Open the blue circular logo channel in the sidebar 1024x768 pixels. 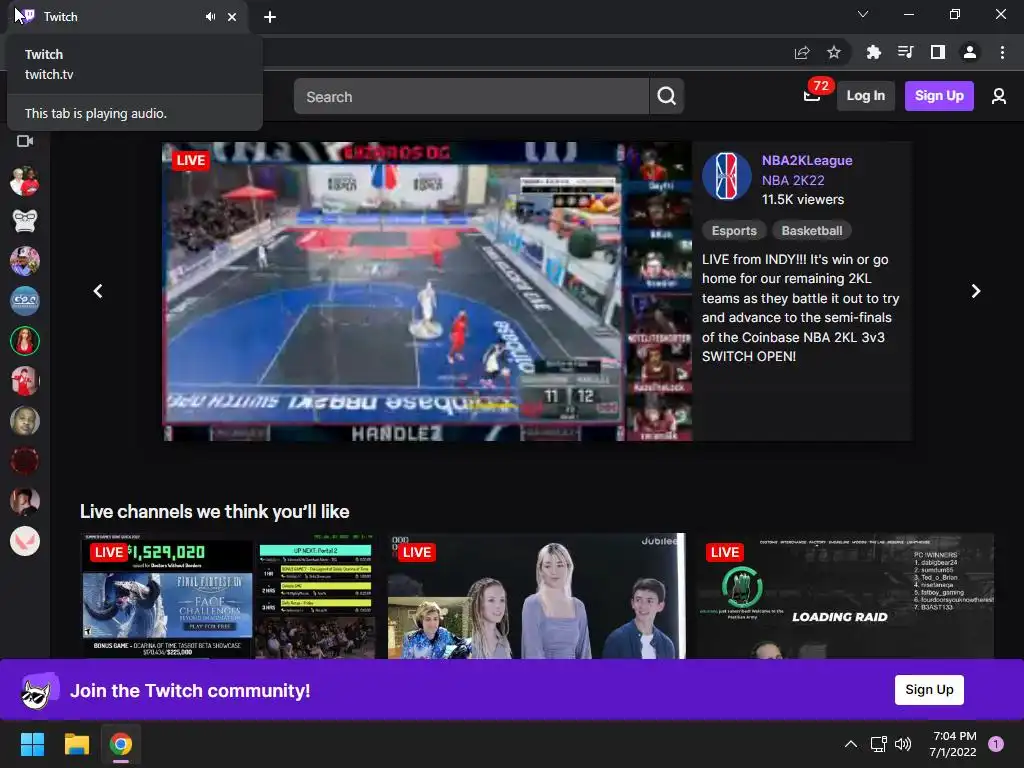(x=25, y=301)
